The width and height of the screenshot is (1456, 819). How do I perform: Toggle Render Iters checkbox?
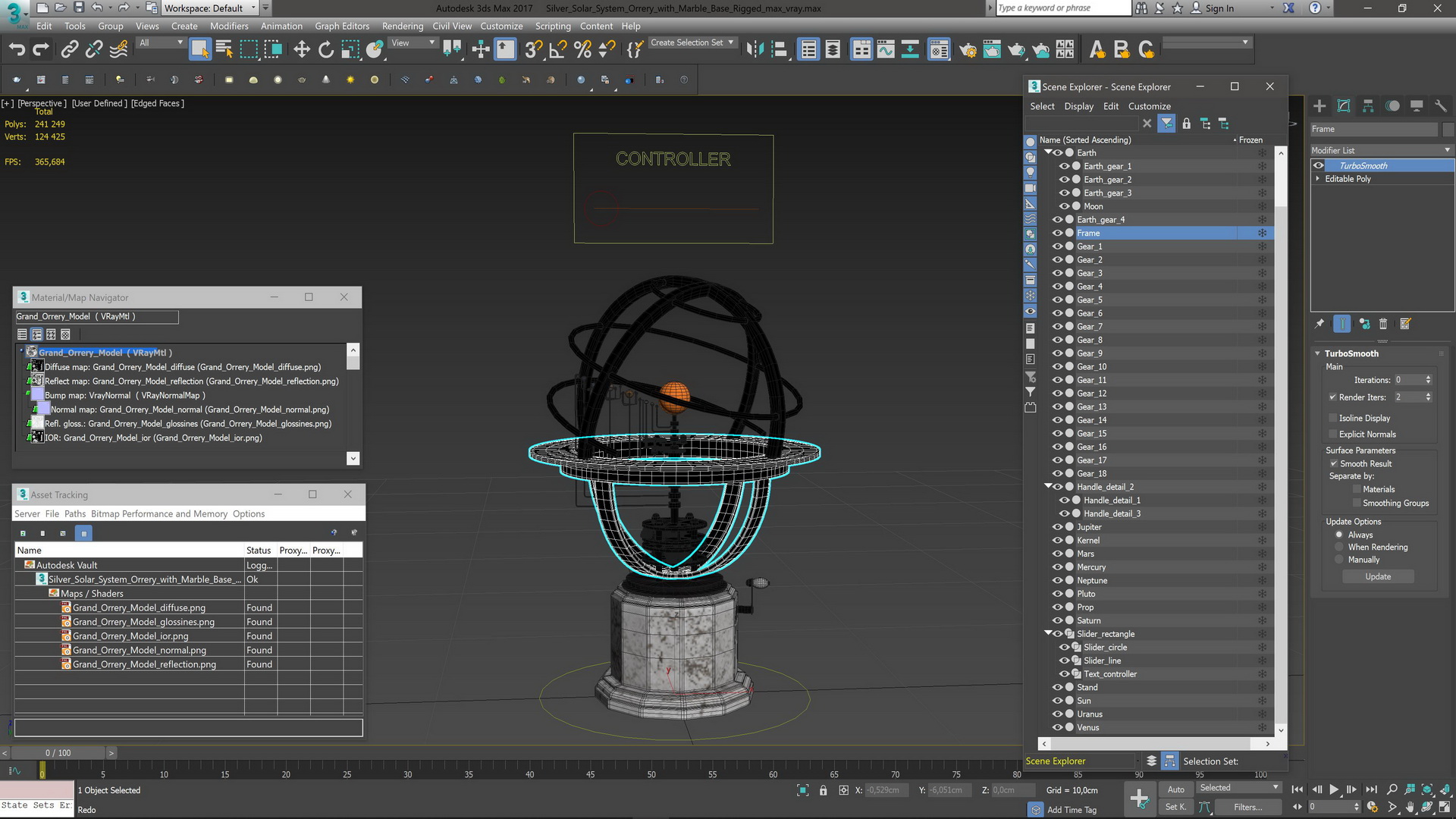[1332, 397]
